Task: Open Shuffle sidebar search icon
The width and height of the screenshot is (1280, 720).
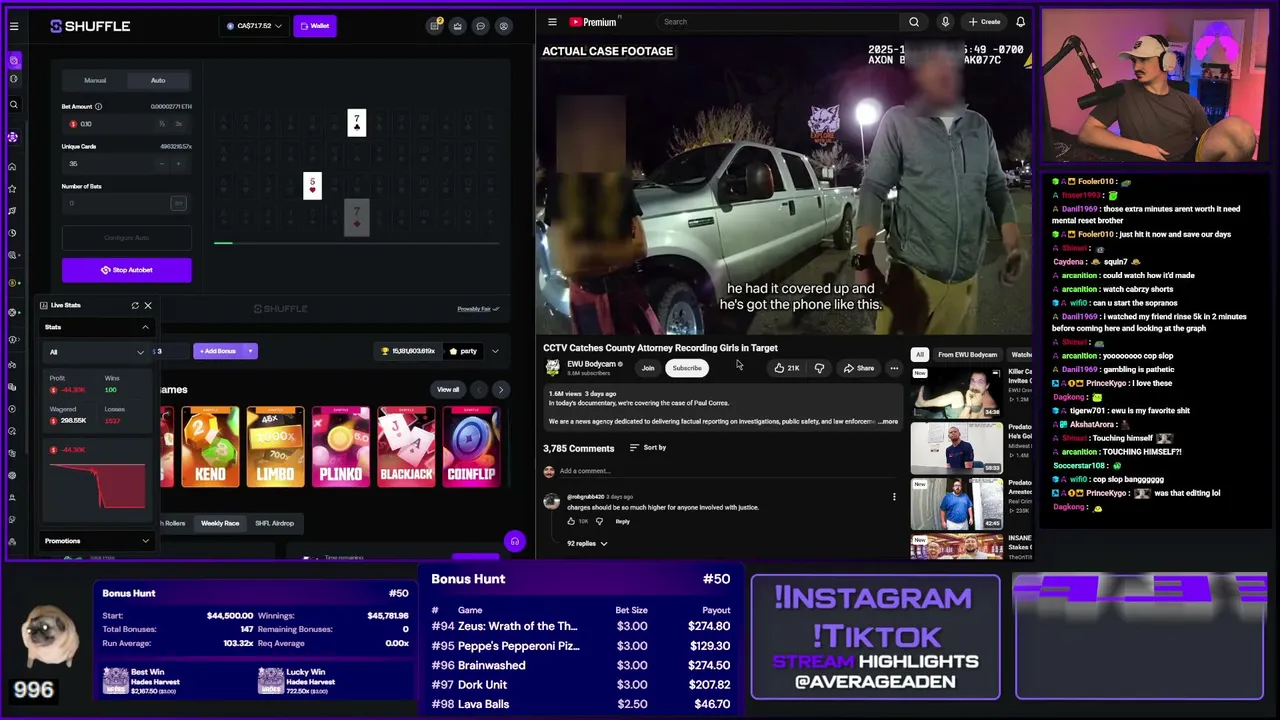Action: point(14,104)
